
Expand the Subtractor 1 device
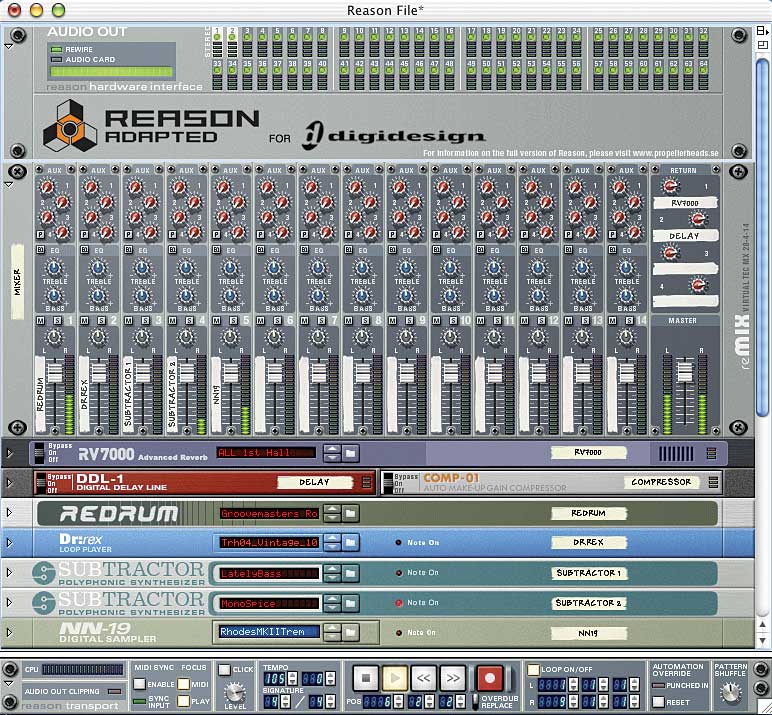tap(9, 573)
